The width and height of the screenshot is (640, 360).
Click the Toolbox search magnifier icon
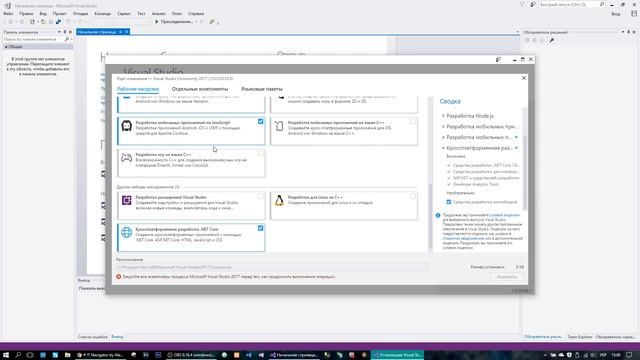coord(67,39)
